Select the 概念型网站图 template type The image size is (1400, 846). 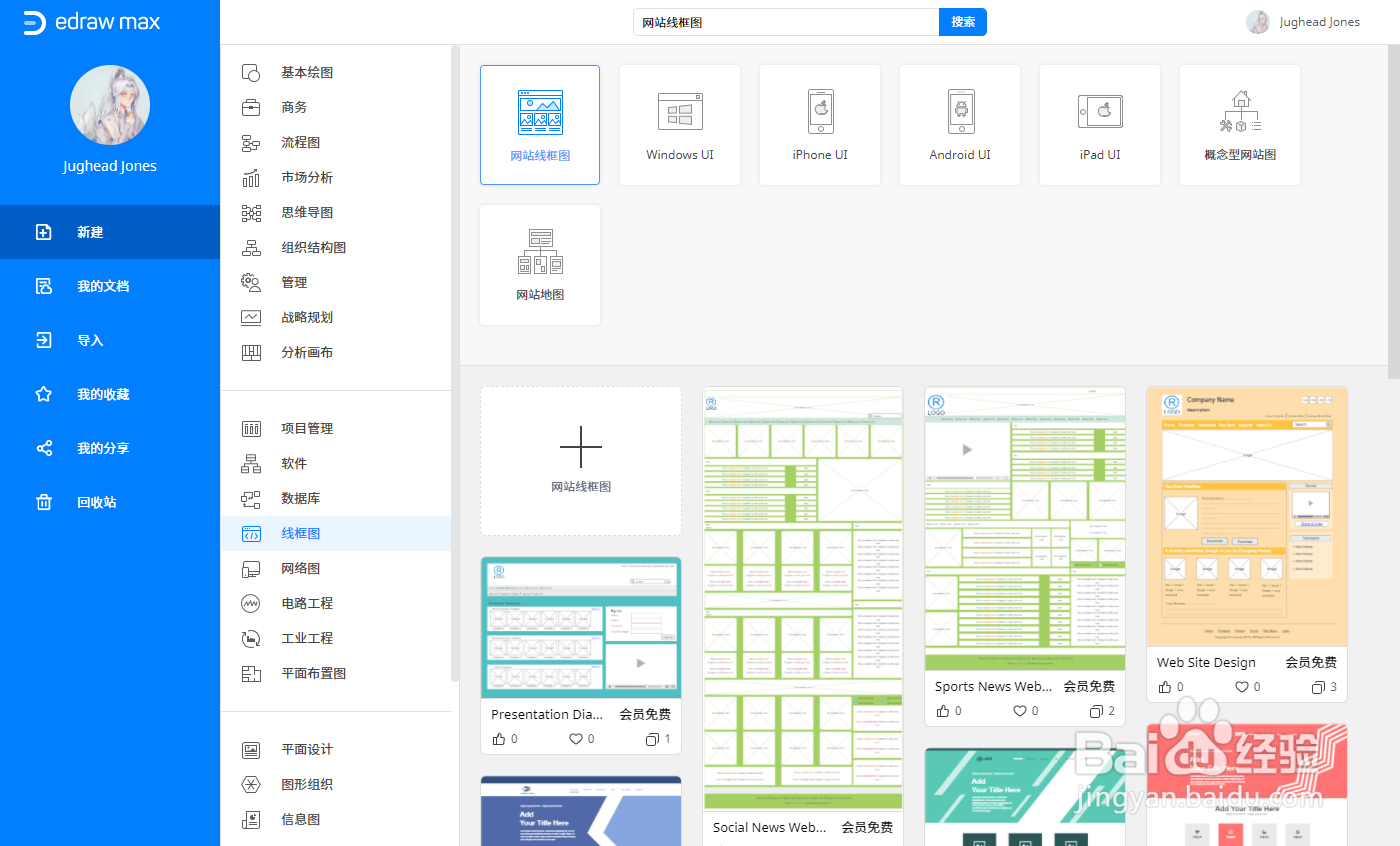(x=1239, y=124)
